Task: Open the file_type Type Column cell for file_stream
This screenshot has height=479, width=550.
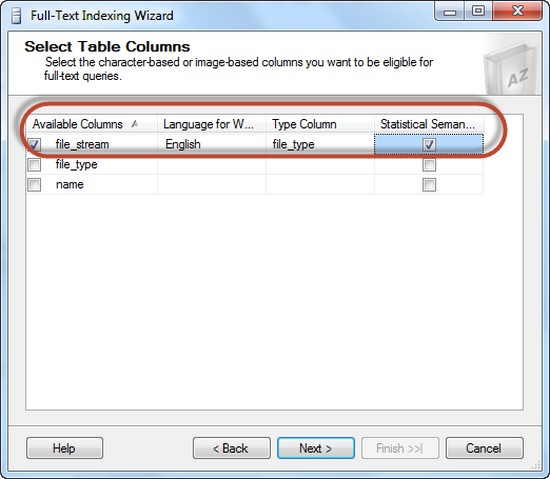Action: click(x=320, y=144)
